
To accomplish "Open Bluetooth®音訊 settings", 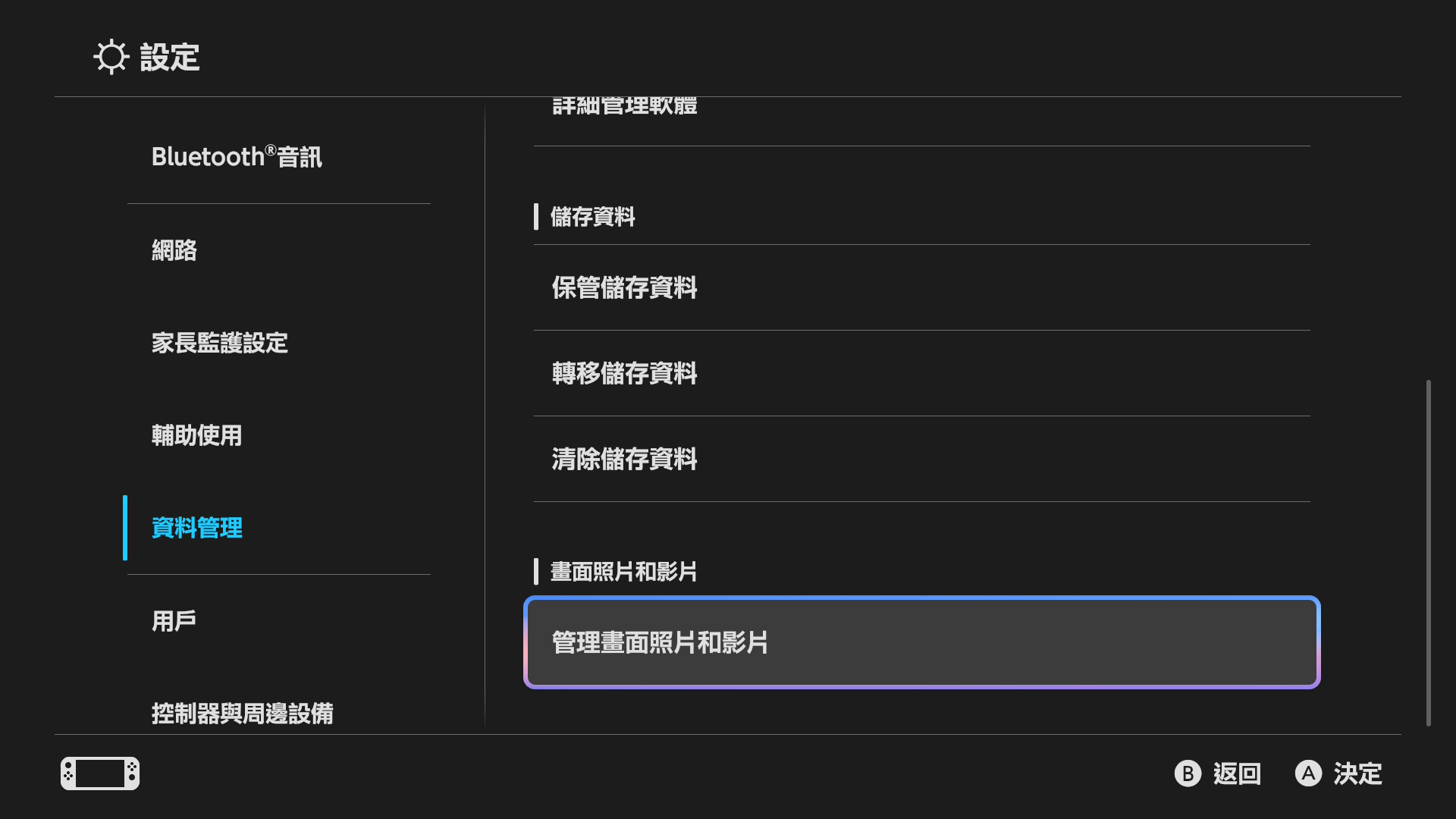I will pyautogui.click(x=237, y=157).
